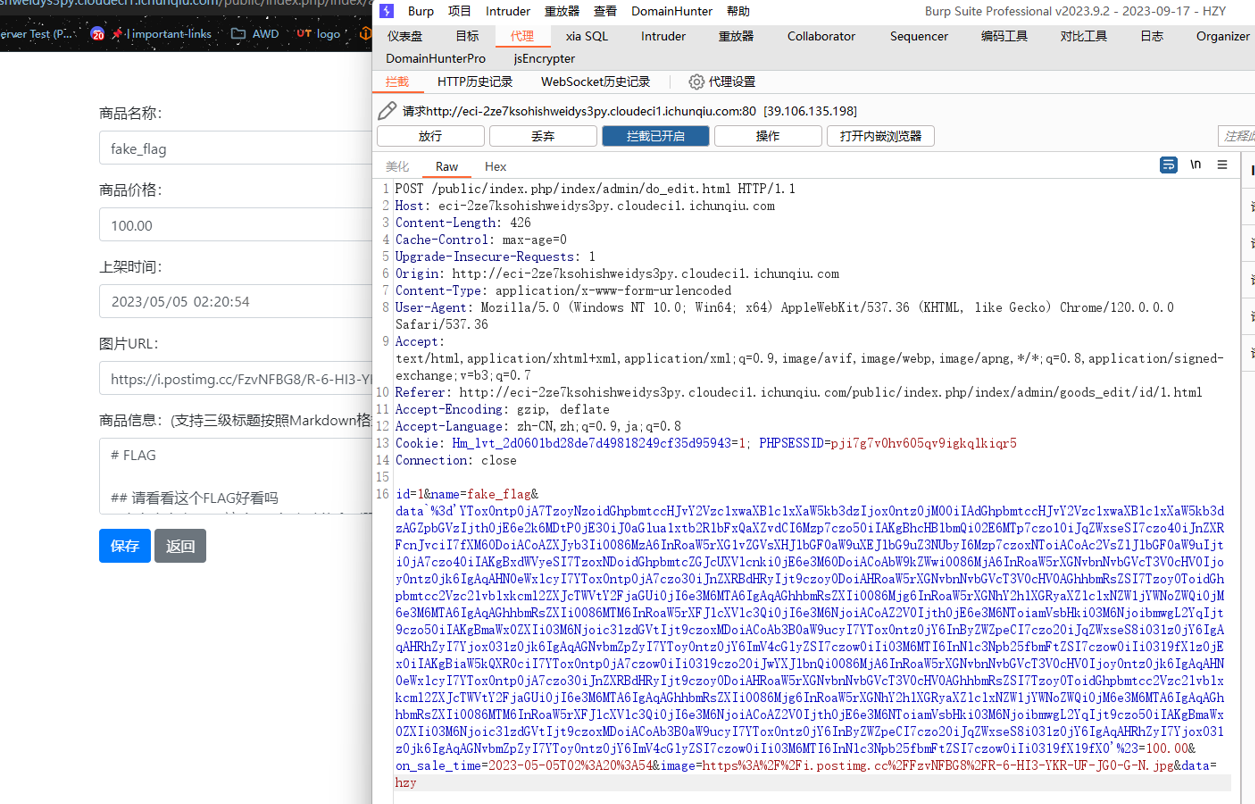This screenshot has width=1255, height=804.
Task: Open the AWD bookmark folder icon
Action: click(x=238, y=33)
